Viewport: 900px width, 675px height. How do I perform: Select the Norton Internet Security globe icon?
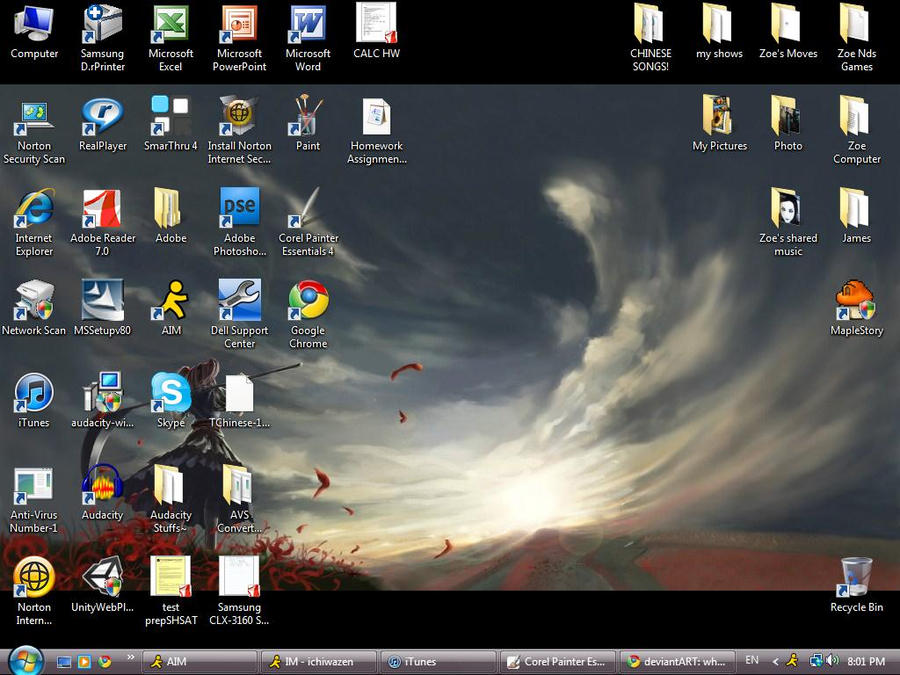34,591
